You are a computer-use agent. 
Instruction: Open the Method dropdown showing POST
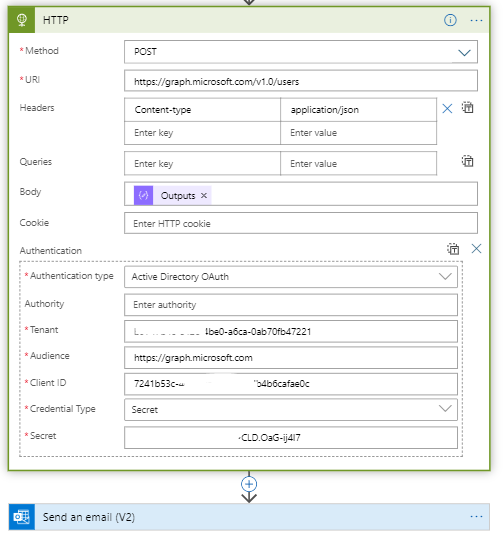pos(301,52)
